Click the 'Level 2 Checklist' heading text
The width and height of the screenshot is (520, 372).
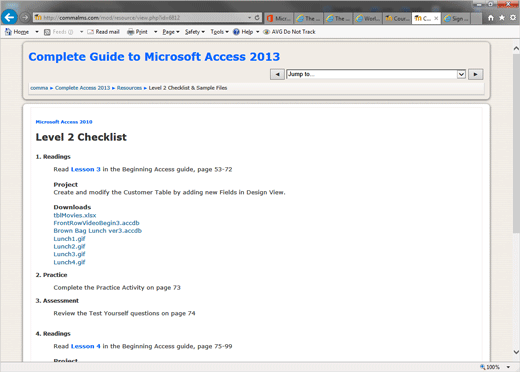81,137
